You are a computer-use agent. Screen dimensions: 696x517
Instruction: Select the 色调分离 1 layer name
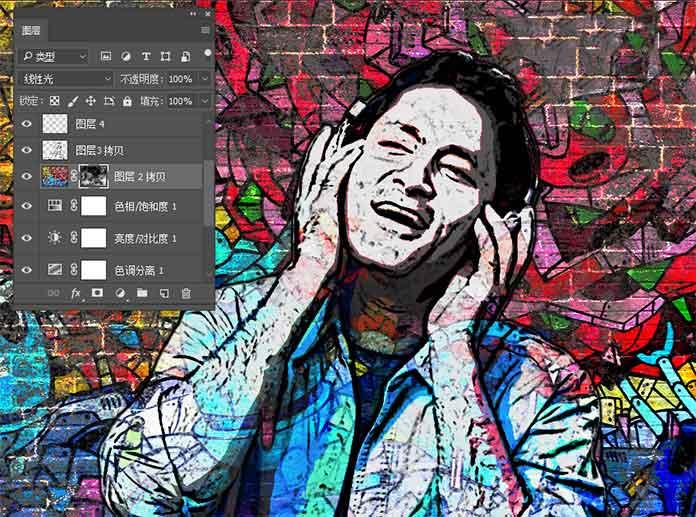click(139, 270)
